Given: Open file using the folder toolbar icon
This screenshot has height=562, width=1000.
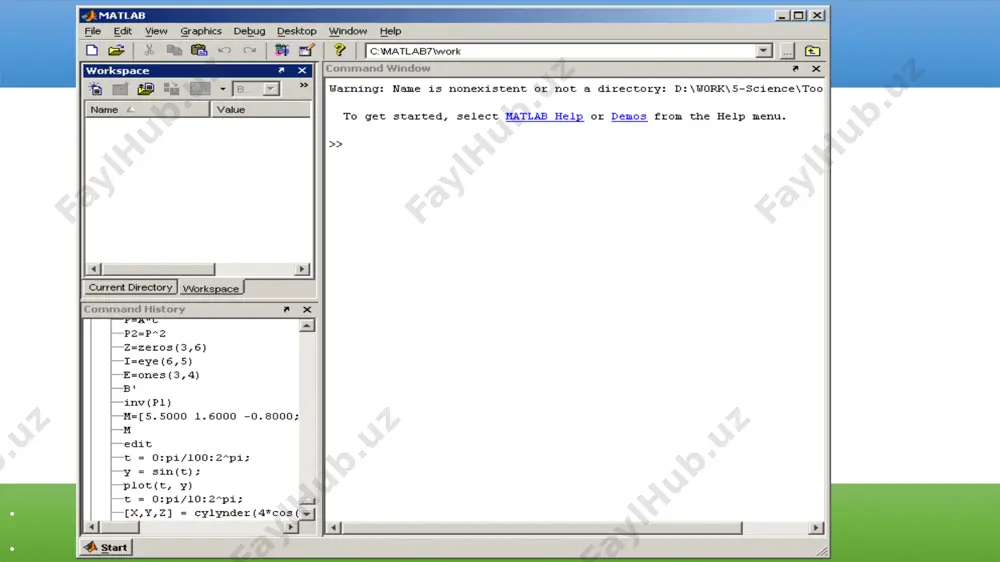Looking at the screenshot, I should 116,50.
